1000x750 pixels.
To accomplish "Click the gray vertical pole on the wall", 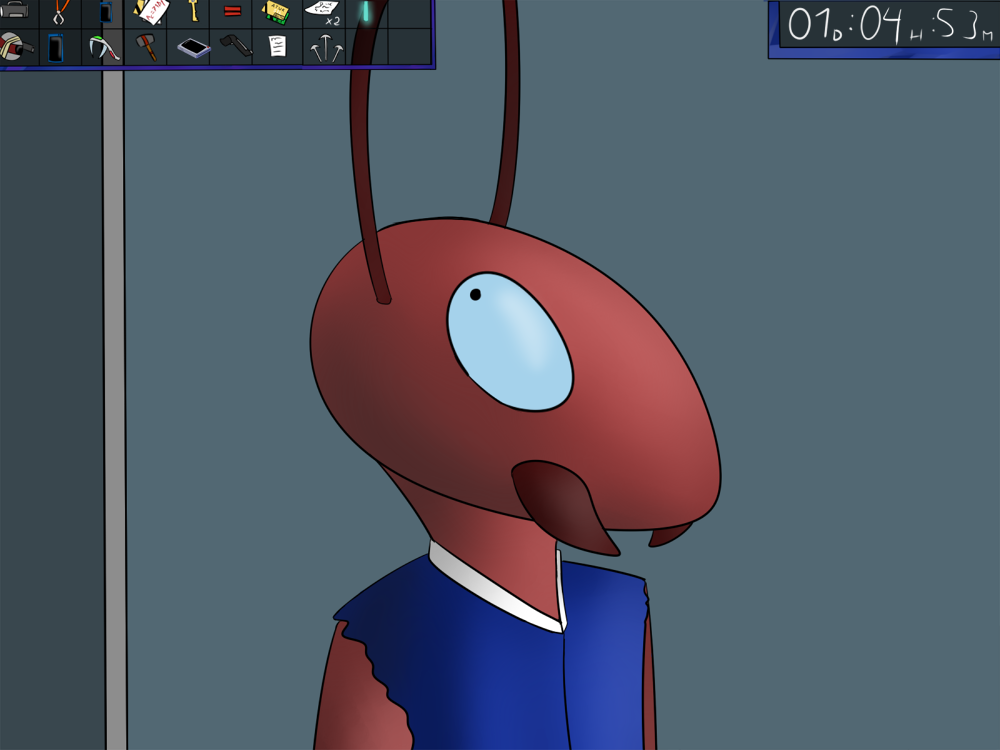I will tap(115, 400).
